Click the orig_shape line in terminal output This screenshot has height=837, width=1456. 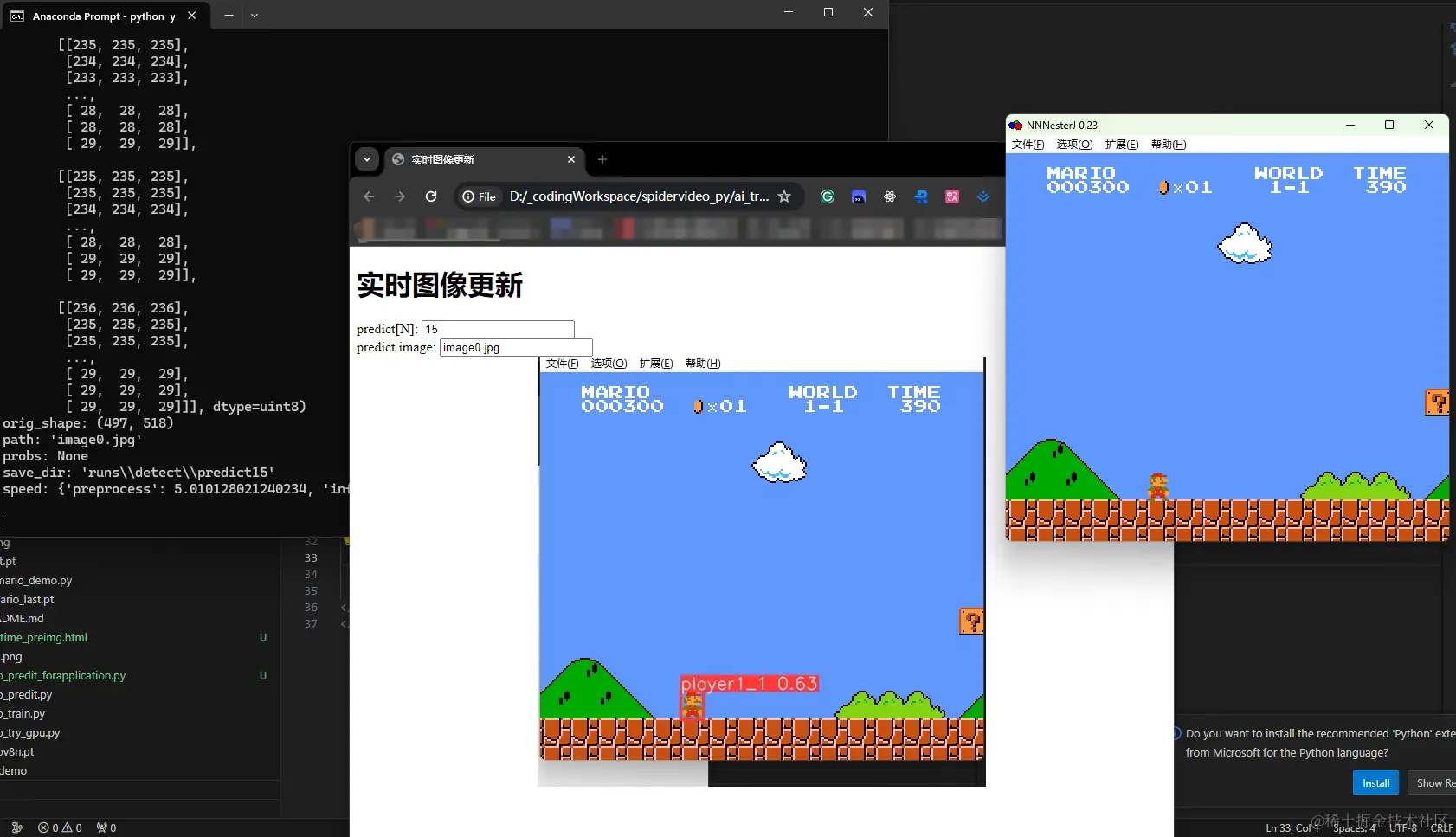(x=87, y=422)
